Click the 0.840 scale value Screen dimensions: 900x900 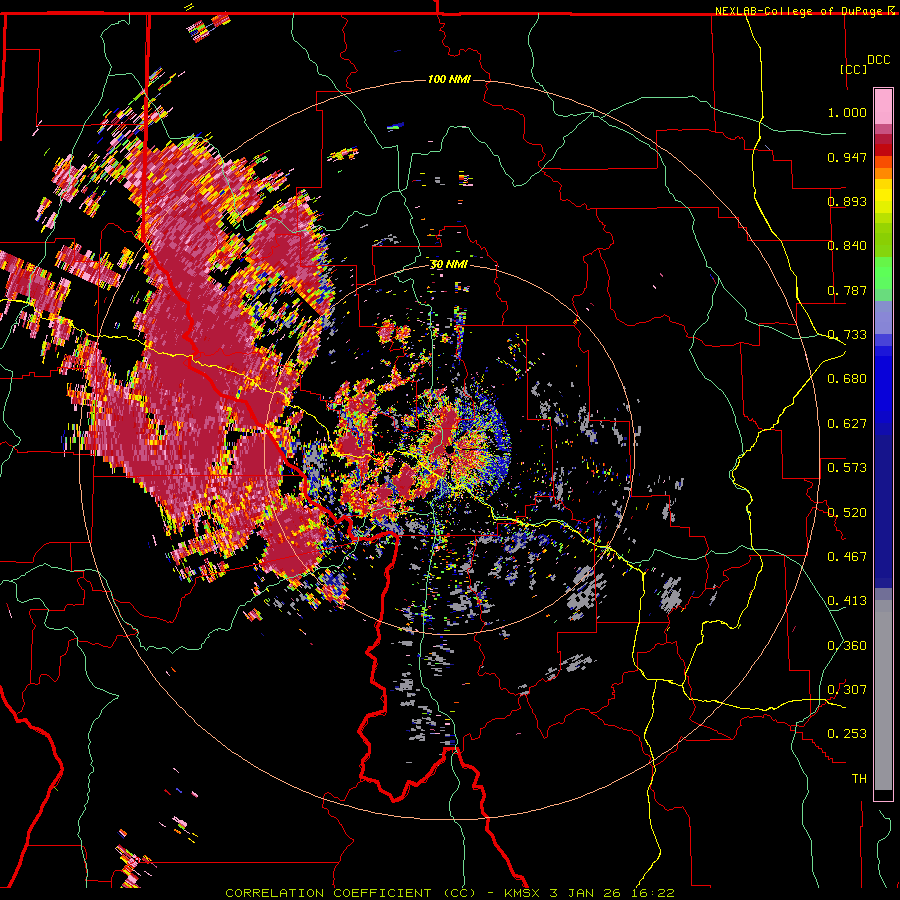click(x=847, y=246)
